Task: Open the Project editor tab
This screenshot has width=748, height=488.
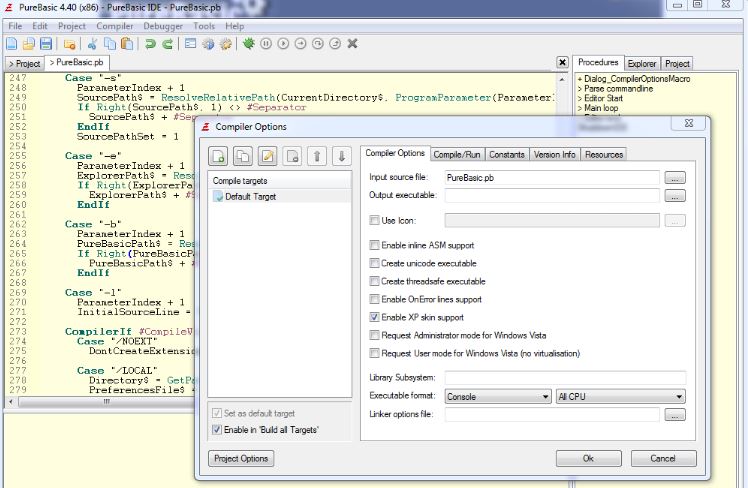Action: click(24, 63)
